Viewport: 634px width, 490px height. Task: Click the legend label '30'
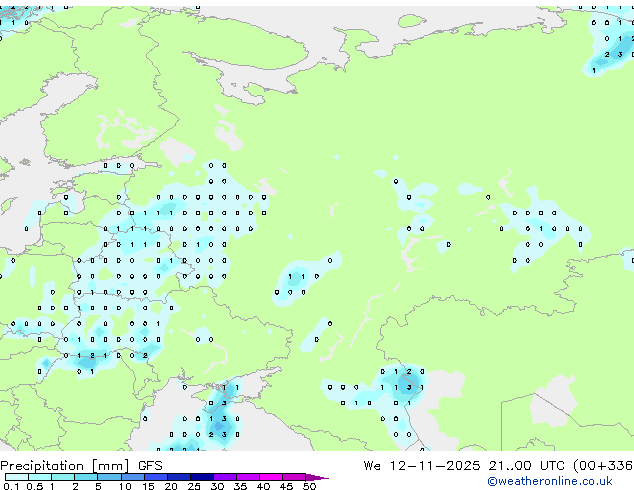[217, 486]
